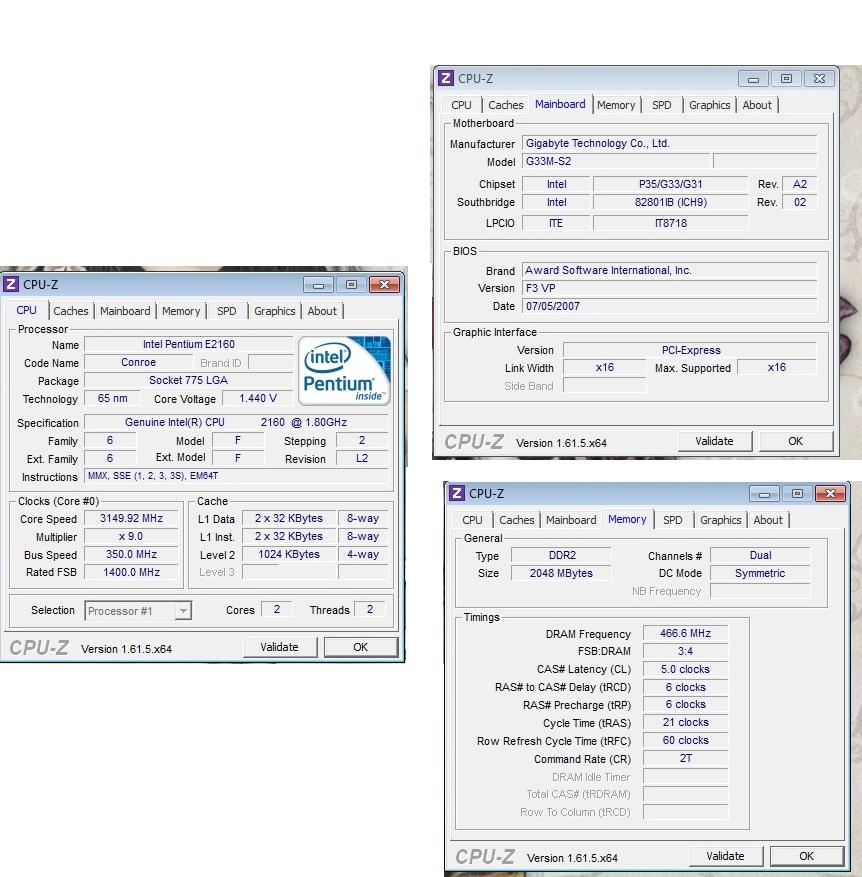862x877 pixels.
Task: Click the motherboard manufacturer Gigabyte Technology field
Action: pos(670,143)
